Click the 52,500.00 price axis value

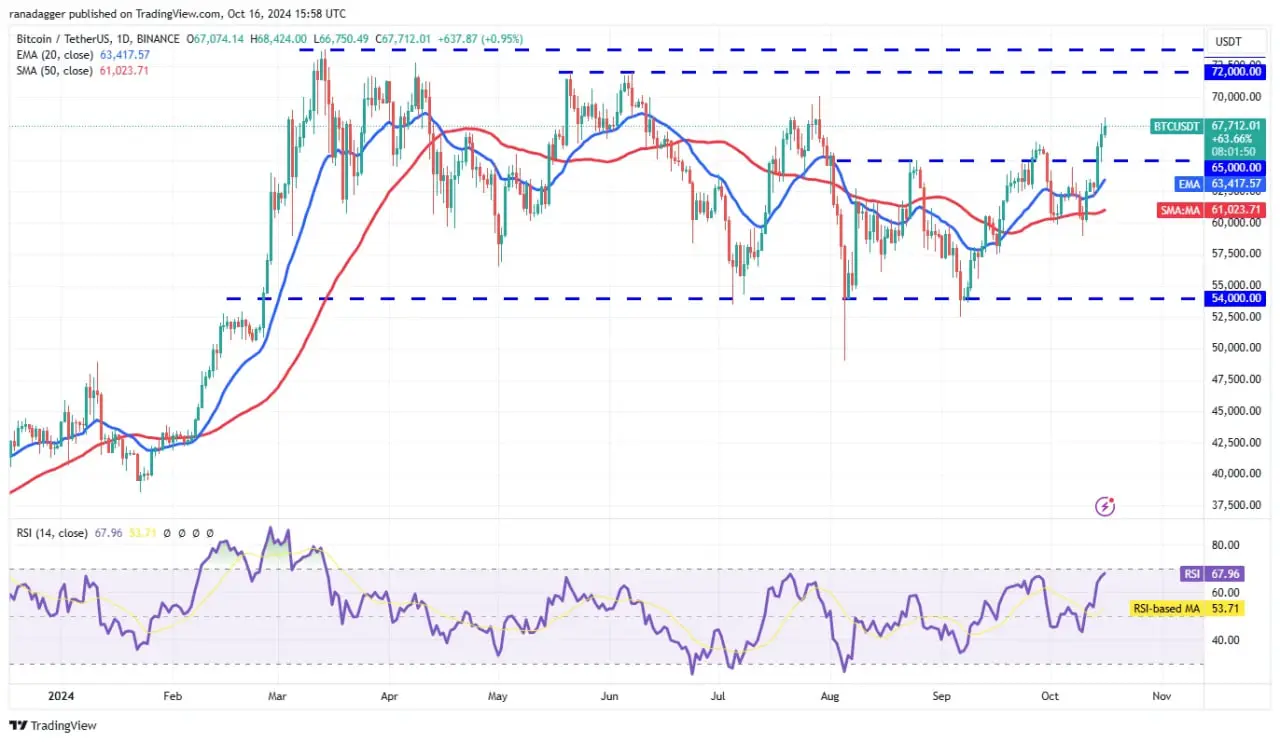[x=1236, y=317]
